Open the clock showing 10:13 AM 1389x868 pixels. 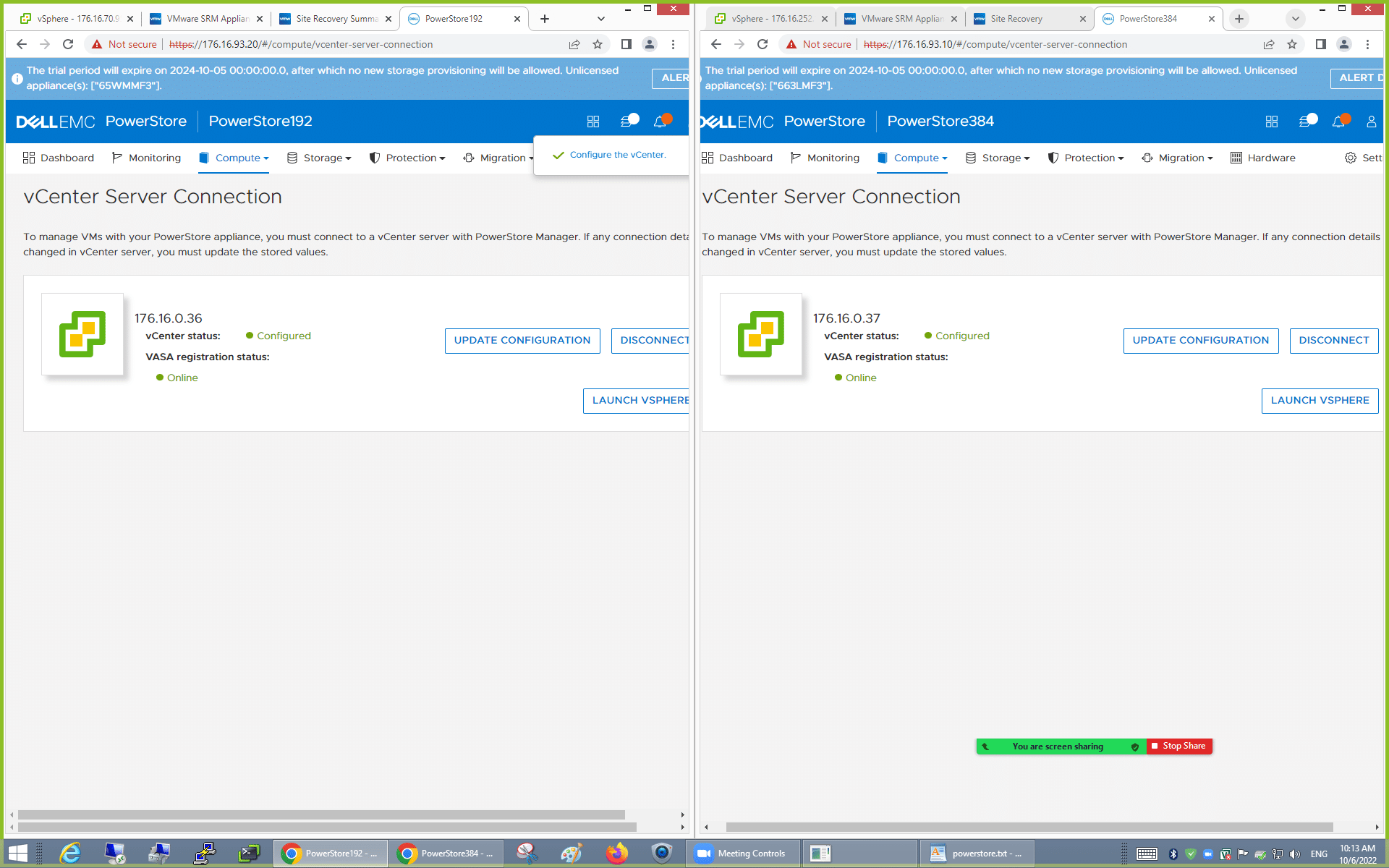tap(1357, 854)
